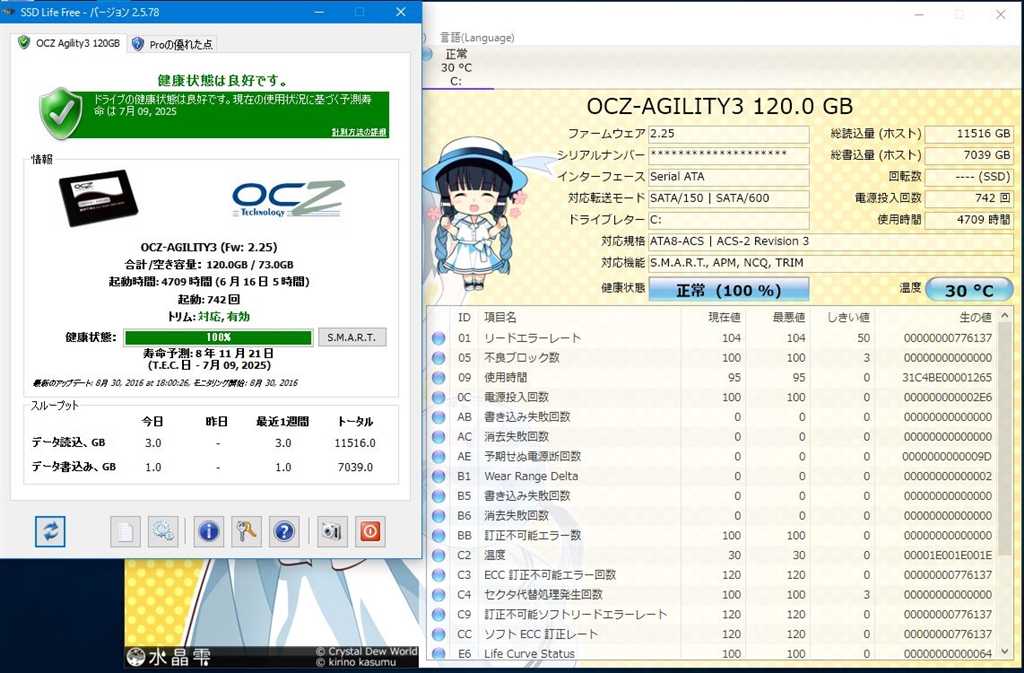Viewport: 1024px width, 673px height.
Task: Click the S.M.A.R.T. button
Action: [x=352, y=337]
